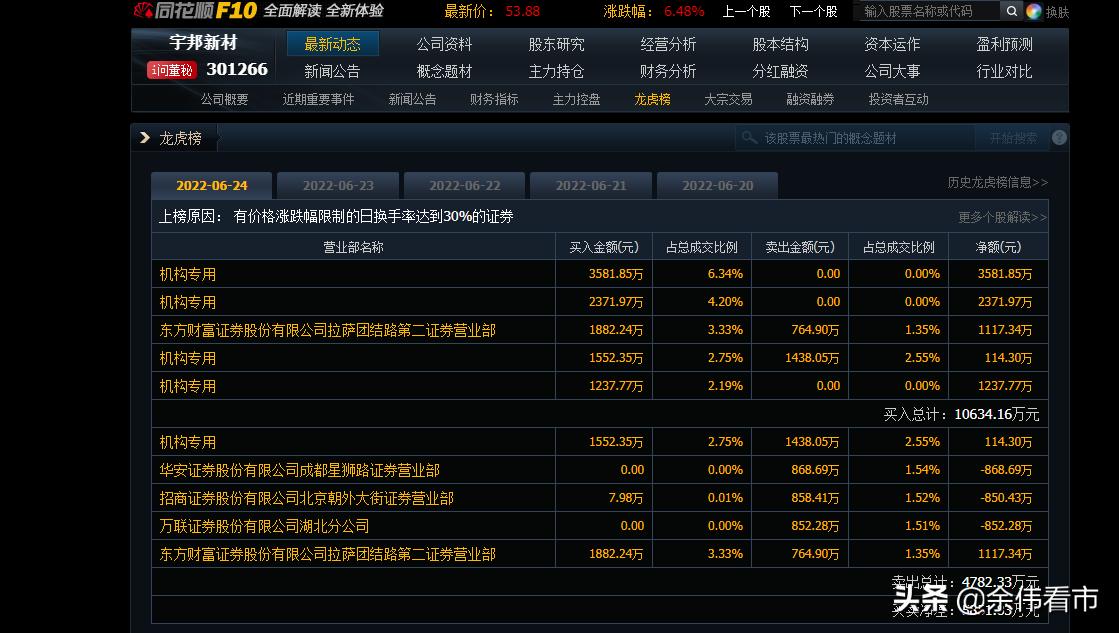Switch to the 2022-06-23 date tab
The height and width of the screenshot is (633, 1119).
[x=337, y=185]
